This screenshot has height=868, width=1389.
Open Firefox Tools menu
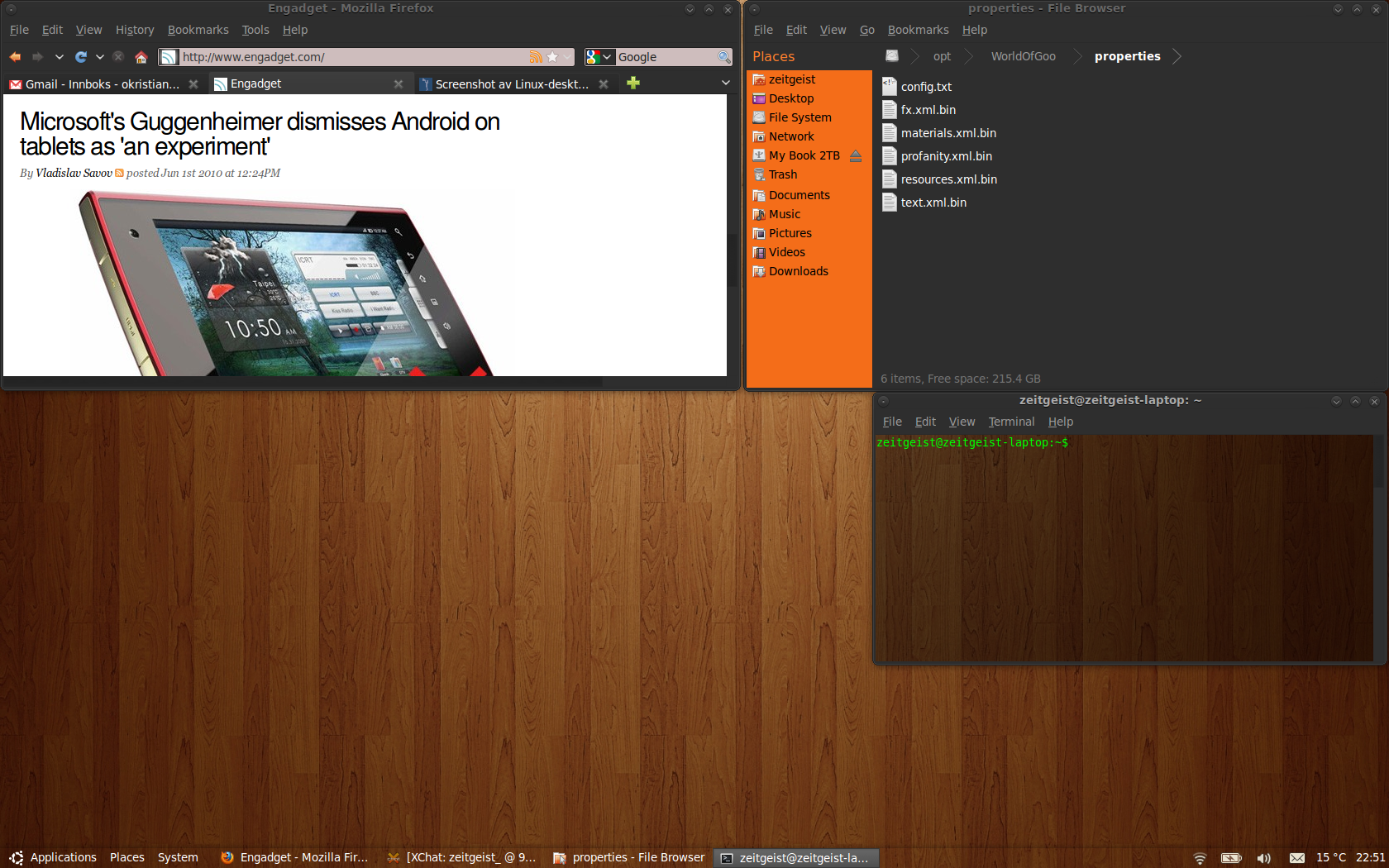click(255, 30)
